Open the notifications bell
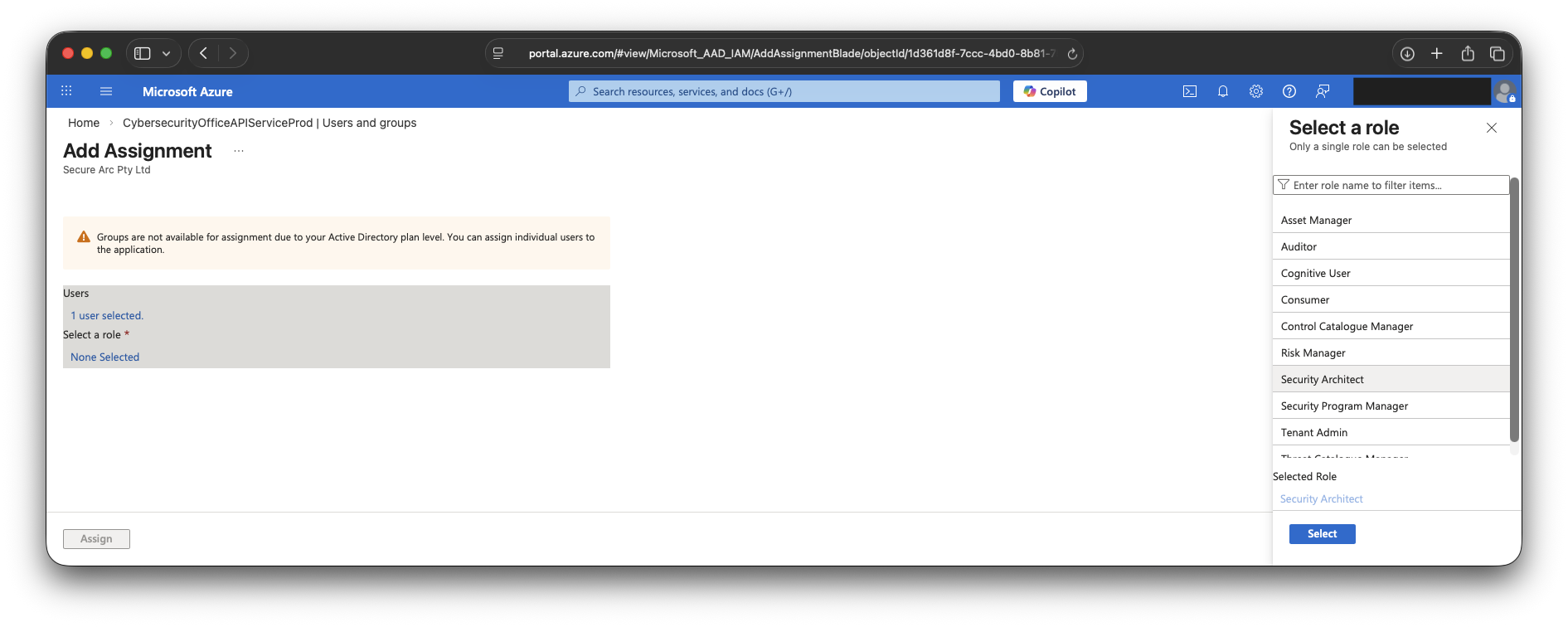This screenshot has height=627, width=1568. pos(1222,91)
